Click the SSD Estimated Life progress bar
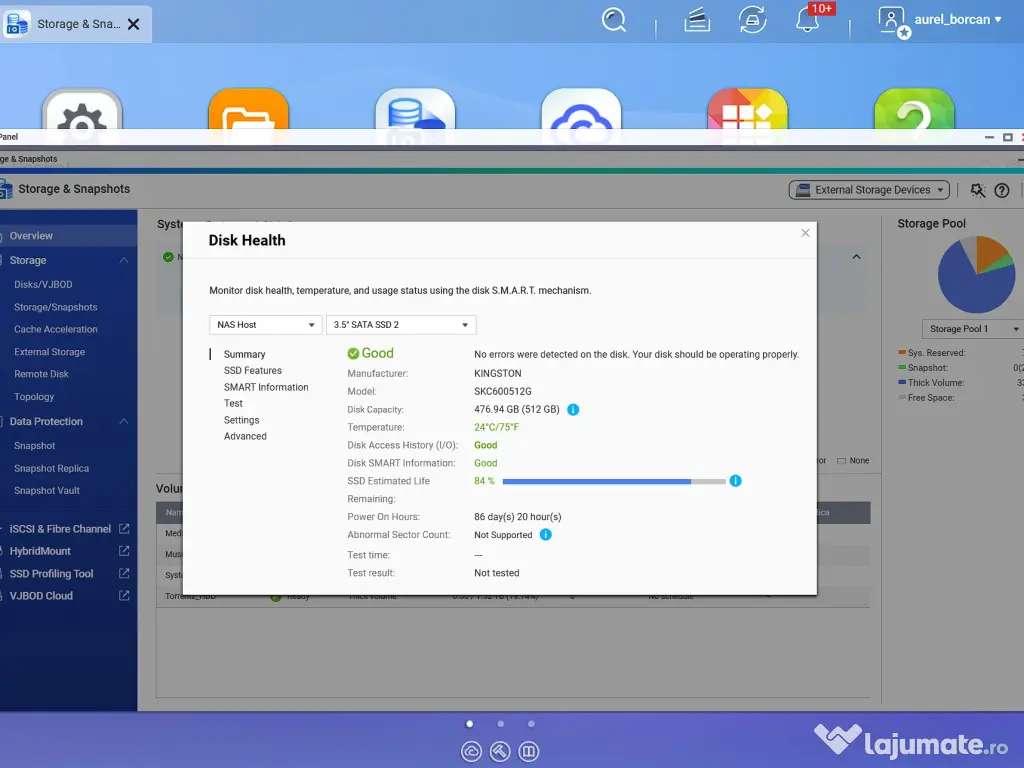 pos(613,481)
